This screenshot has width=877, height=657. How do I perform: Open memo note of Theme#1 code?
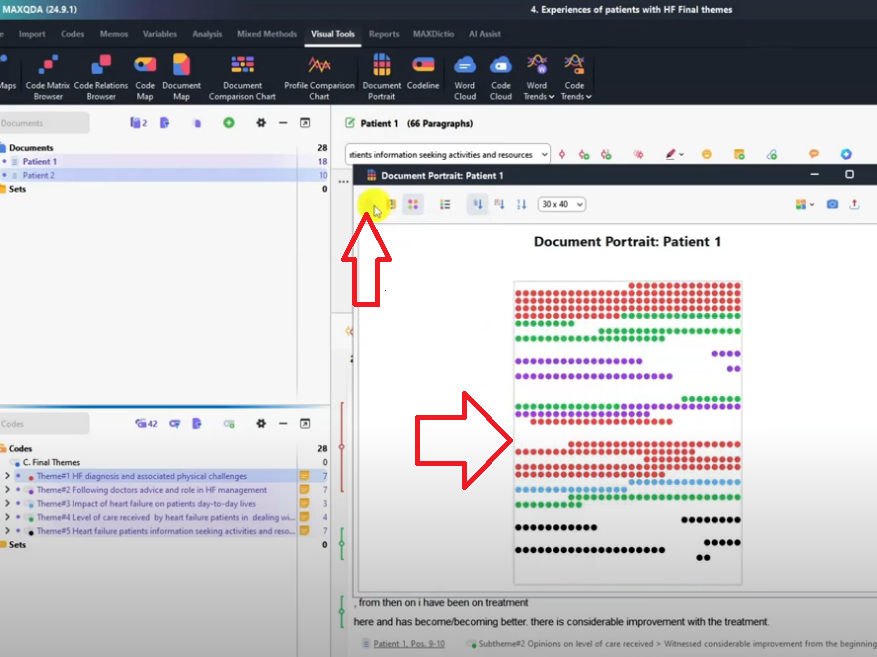(x=305, y=476)
